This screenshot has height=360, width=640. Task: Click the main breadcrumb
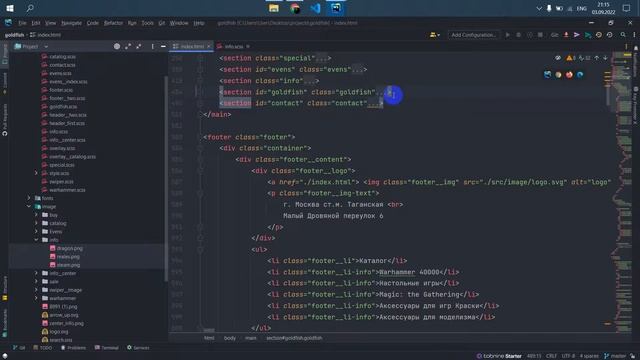251,338
